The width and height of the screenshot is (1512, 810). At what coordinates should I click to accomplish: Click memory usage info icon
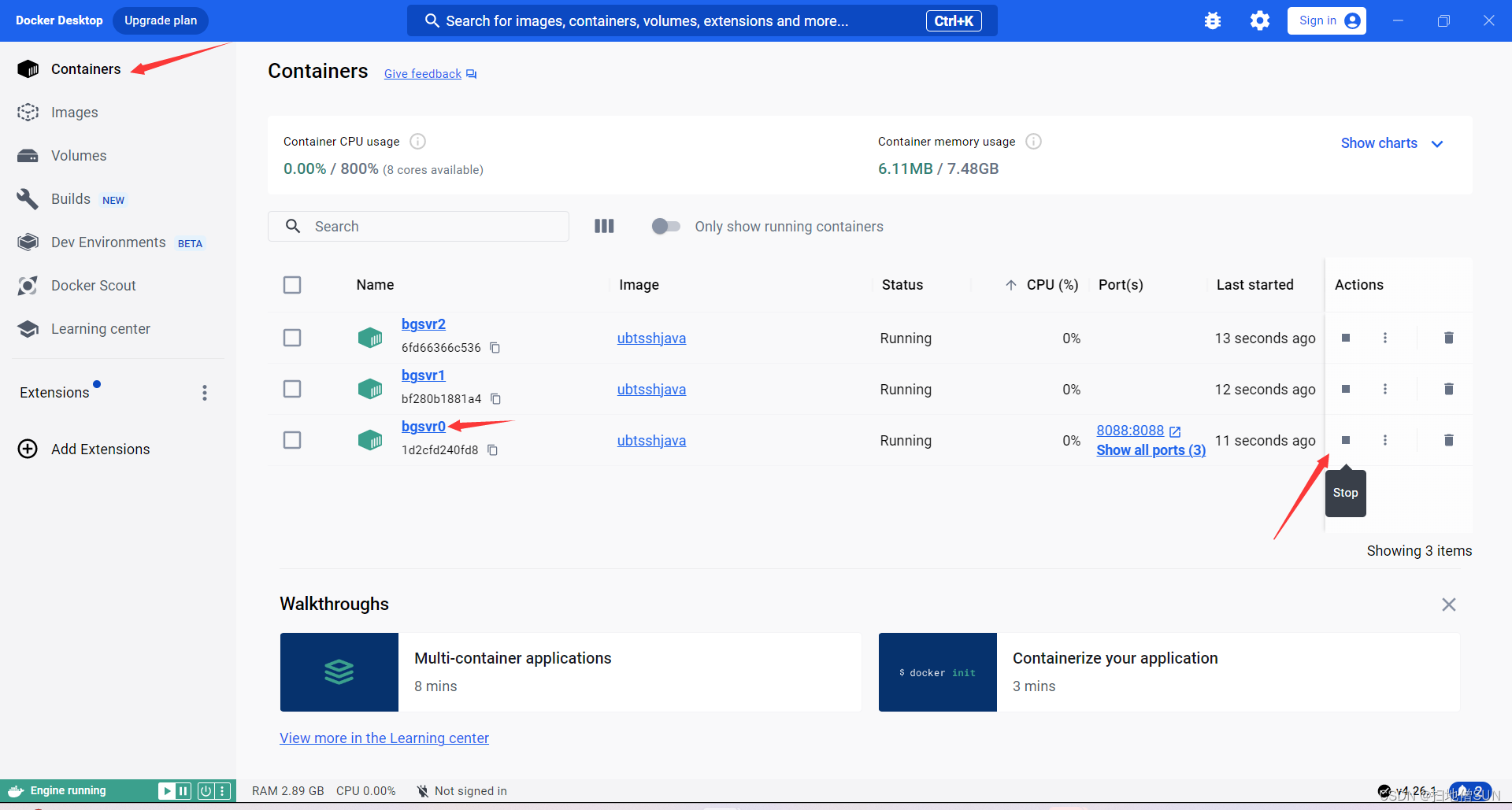click(x=1034, y=141)
